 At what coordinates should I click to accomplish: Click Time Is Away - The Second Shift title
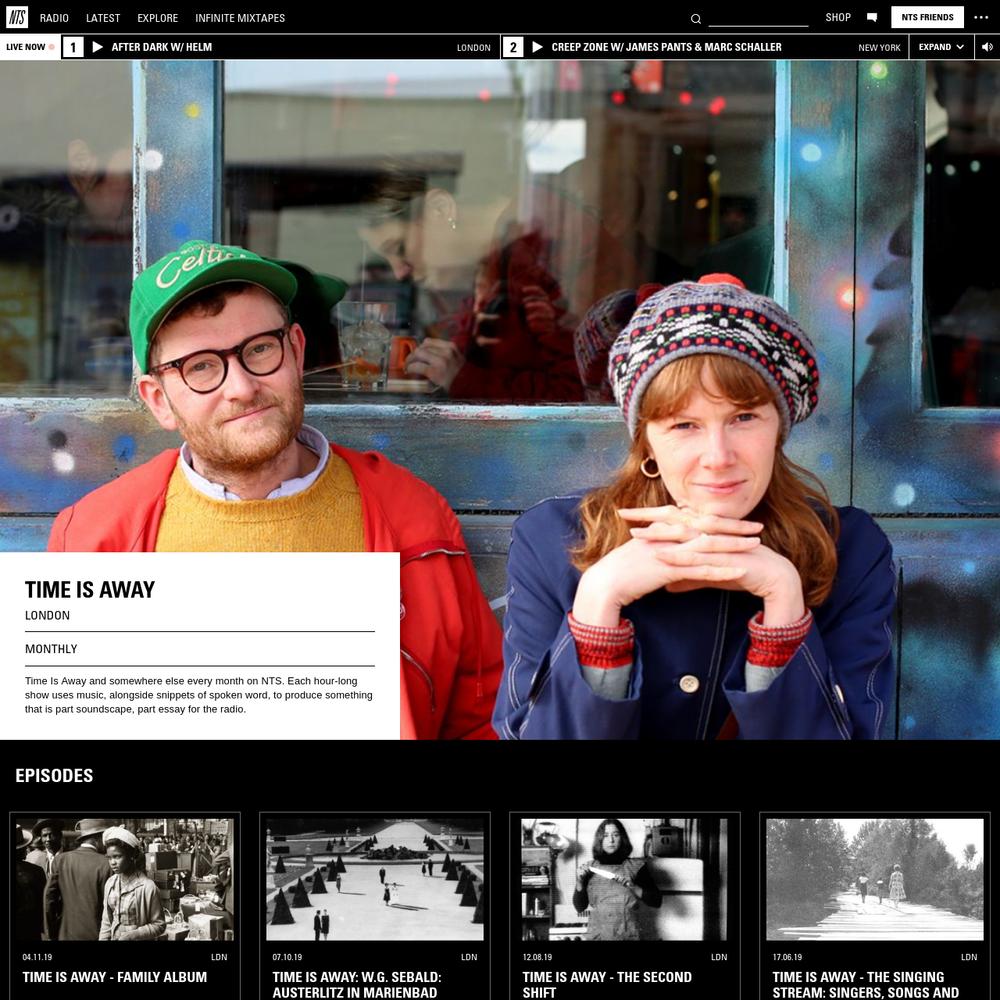coord(607,985)
